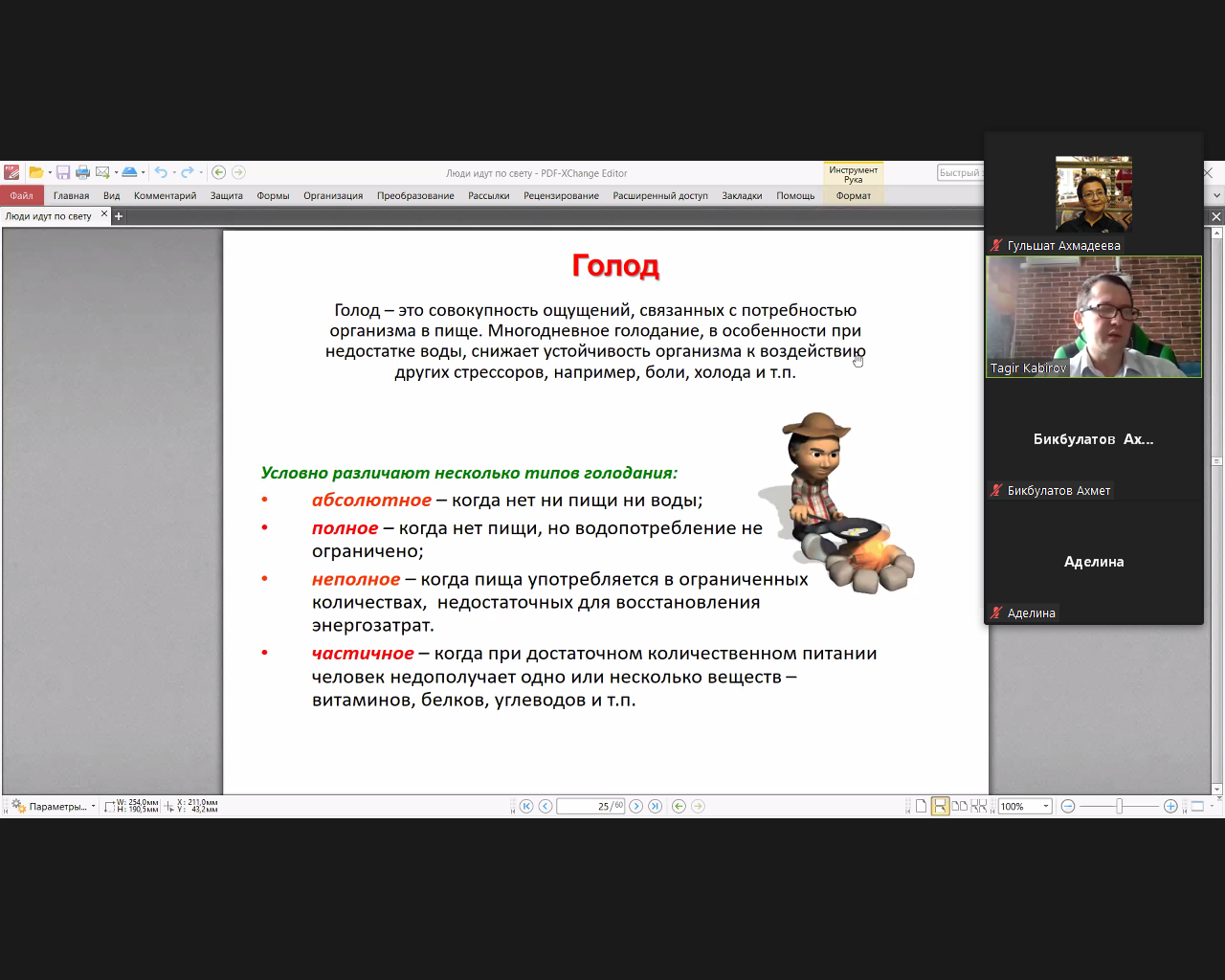Screen dimensions: 1225x980
Task: Expand the scan icon dropdown arrow
Action: tap(144, 173)
